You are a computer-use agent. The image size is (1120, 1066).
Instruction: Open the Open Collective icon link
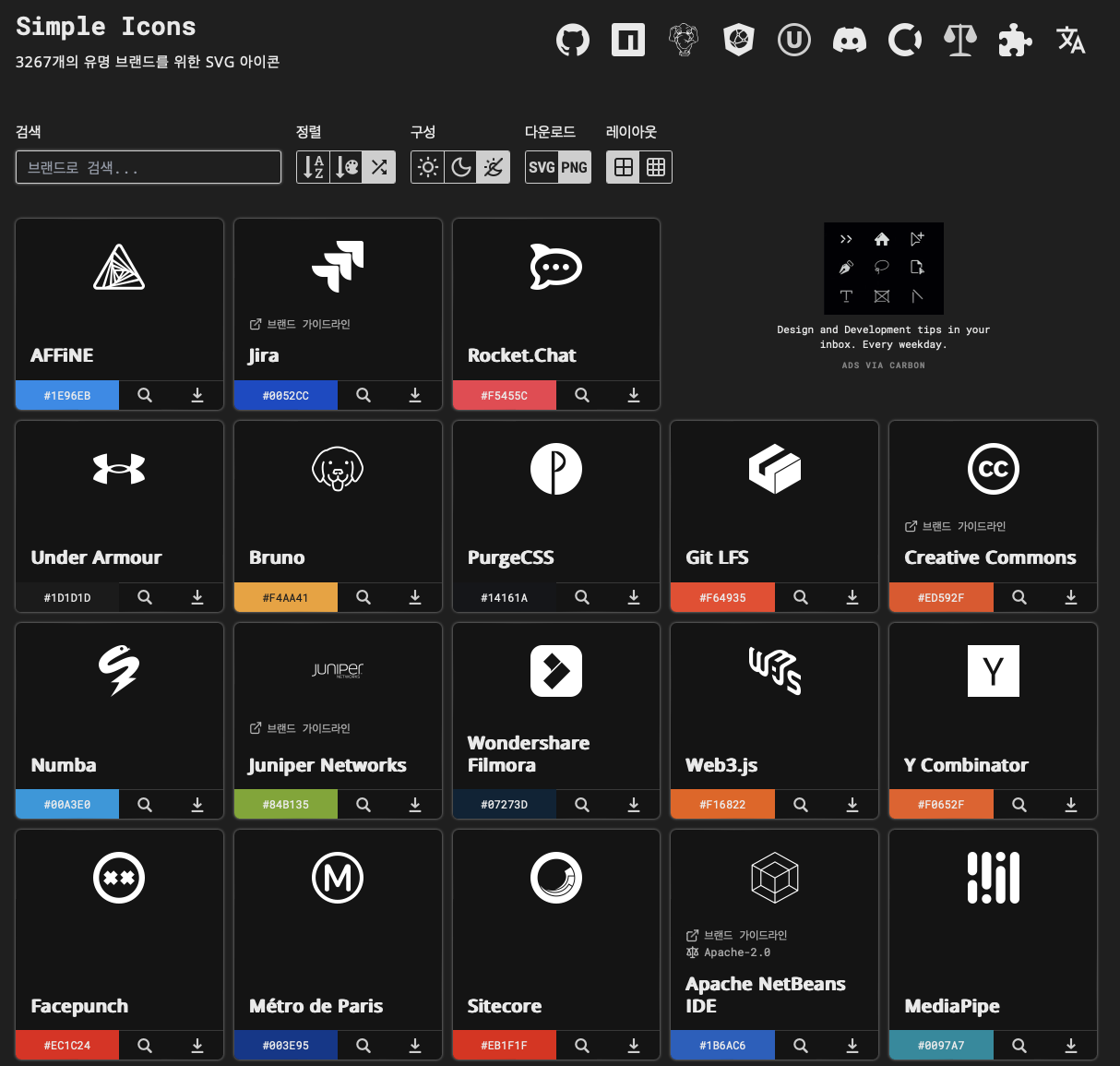pyautogui.click(x=905, y=40)
